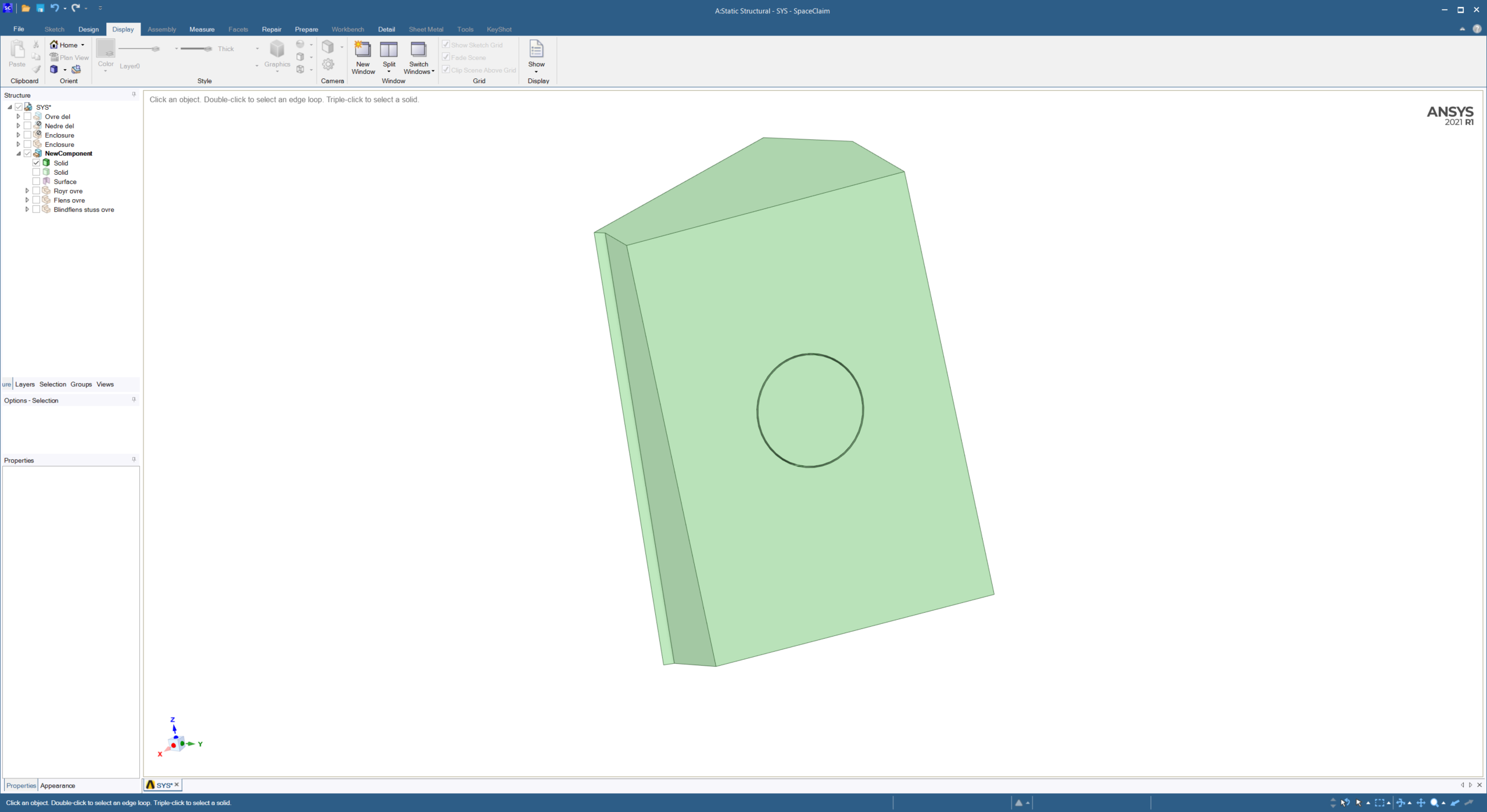Collapse the NewComponent tree node
The image size is (1487, 812).
tap(19, 154)
